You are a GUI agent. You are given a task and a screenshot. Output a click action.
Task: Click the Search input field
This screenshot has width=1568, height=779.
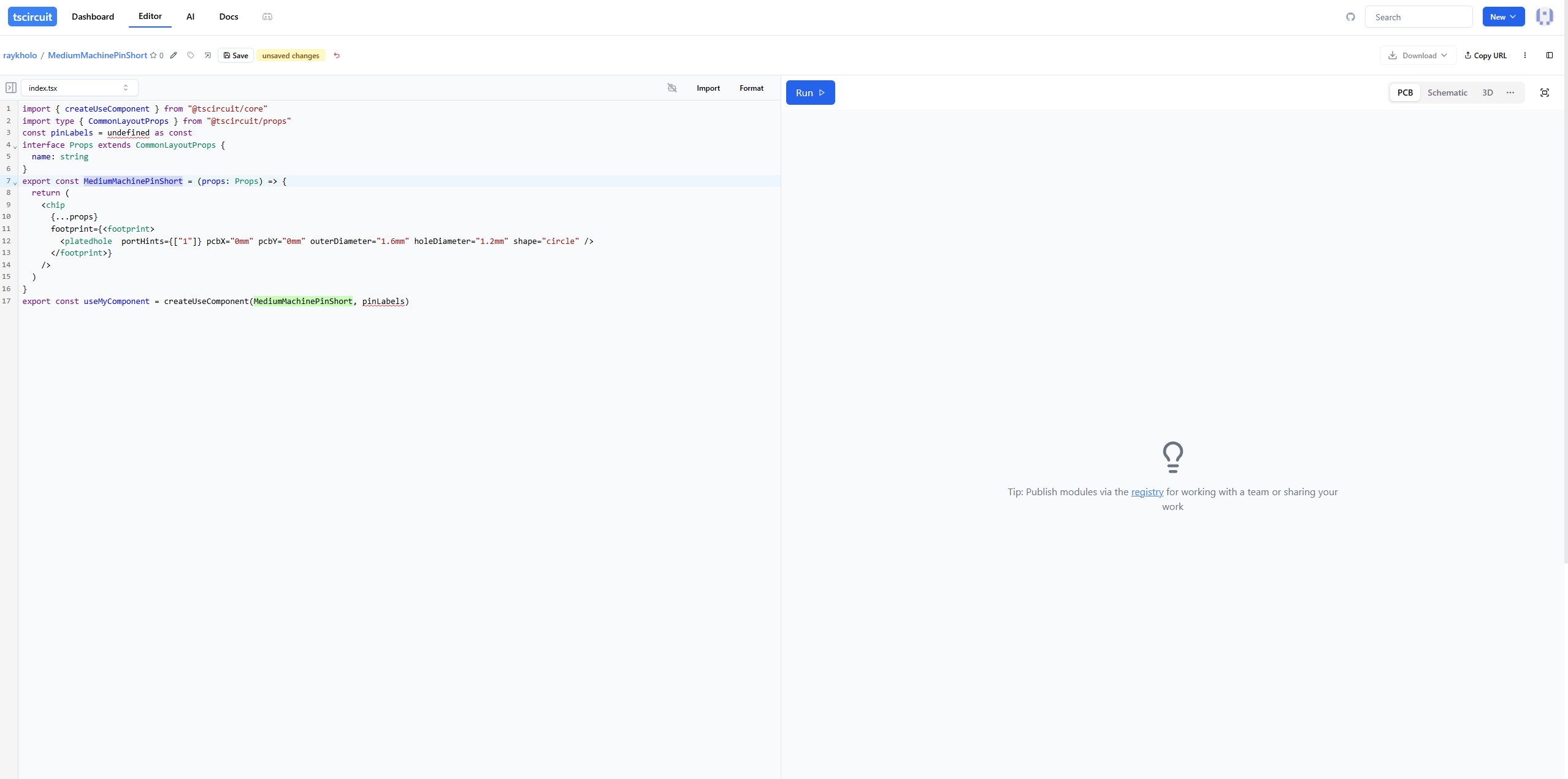point(1418,17)
